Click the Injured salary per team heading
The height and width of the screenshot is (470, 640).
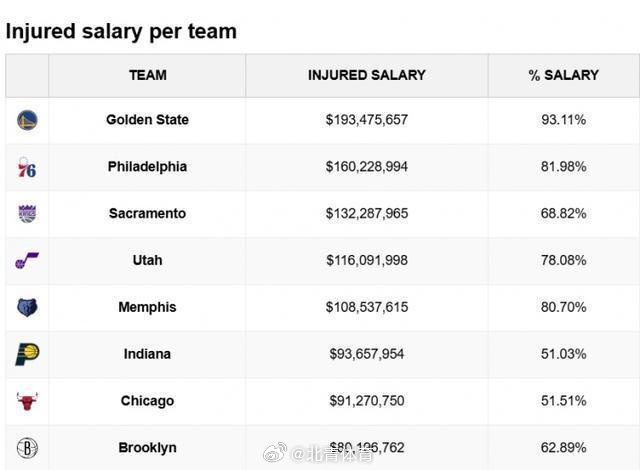pyautogui.click(x=121, y=31)
